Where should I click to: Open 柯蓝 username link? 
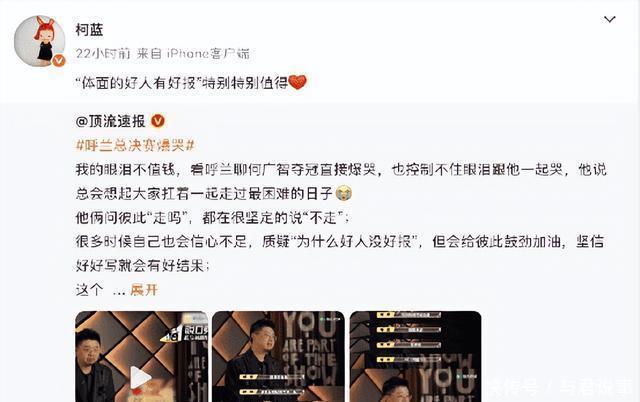click(89, 29)
